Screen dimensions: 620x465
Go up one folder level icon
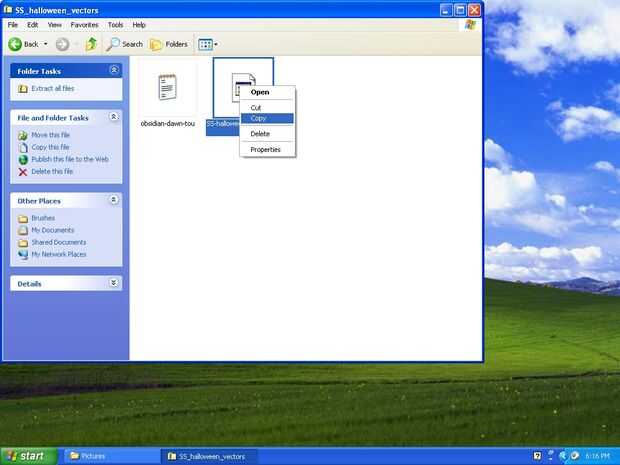coord(91,44)
